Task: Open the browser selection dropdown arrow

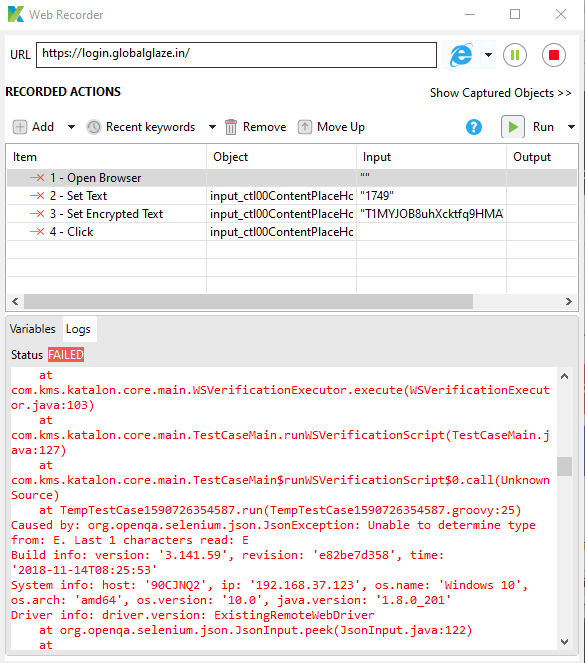Action: [x=488, y=55]
